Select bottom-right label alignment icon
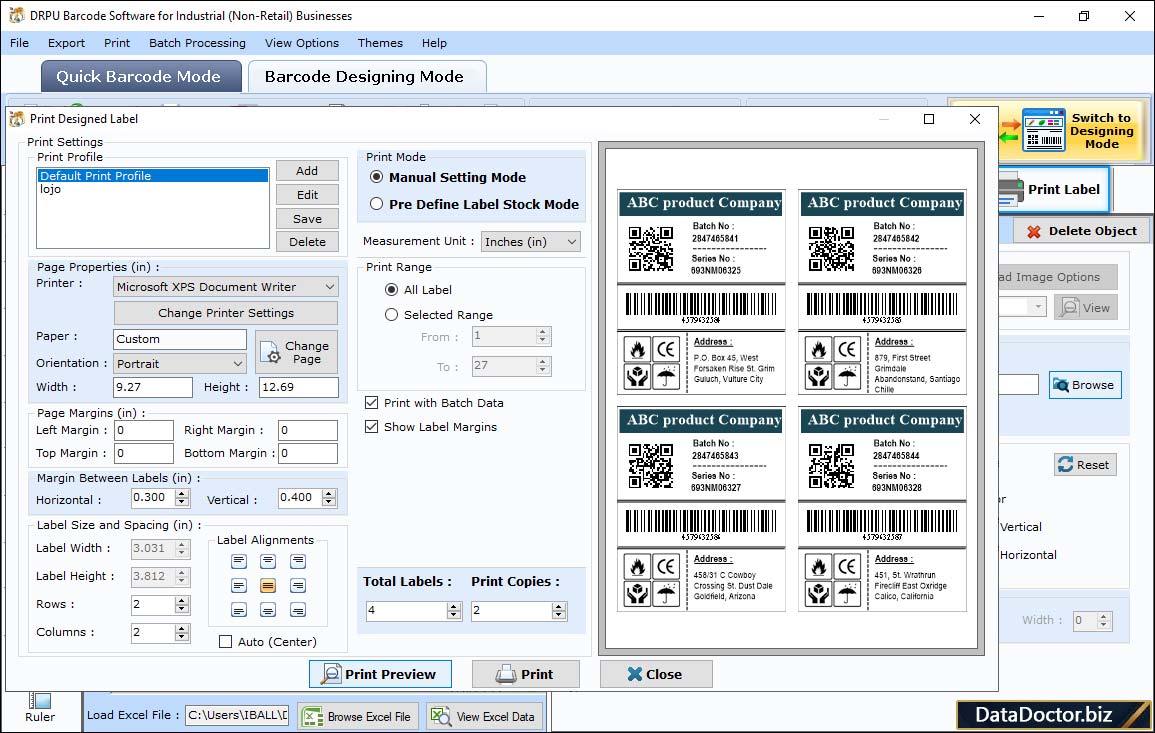 (x=298, y=610)
